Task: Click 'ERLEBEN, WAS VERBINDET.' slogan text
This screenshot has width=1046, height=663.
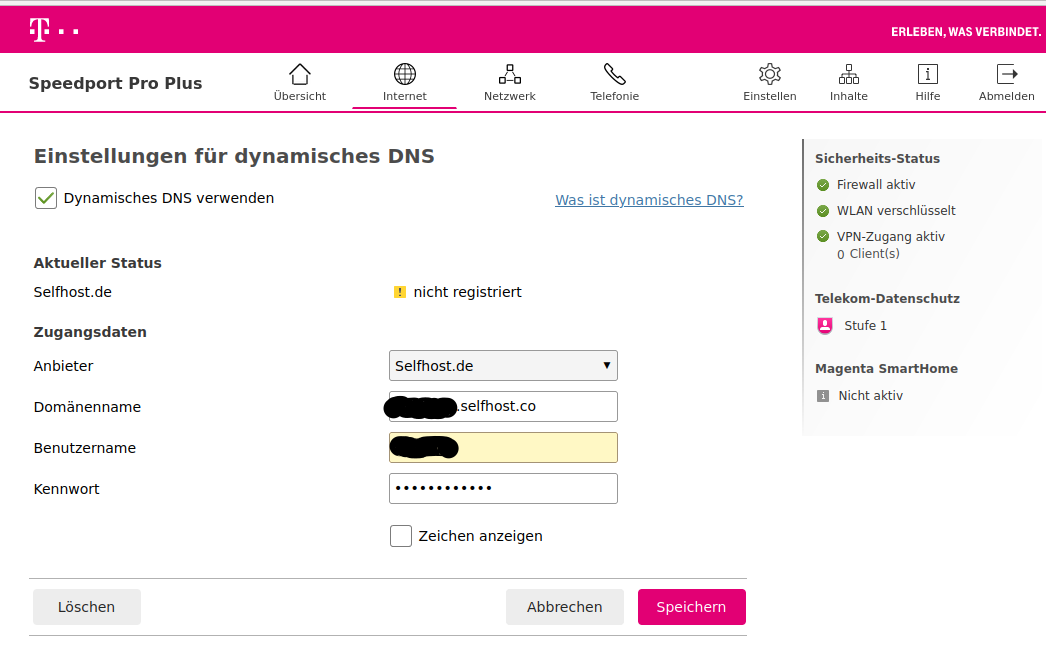Action: click(x=965, y=32)
